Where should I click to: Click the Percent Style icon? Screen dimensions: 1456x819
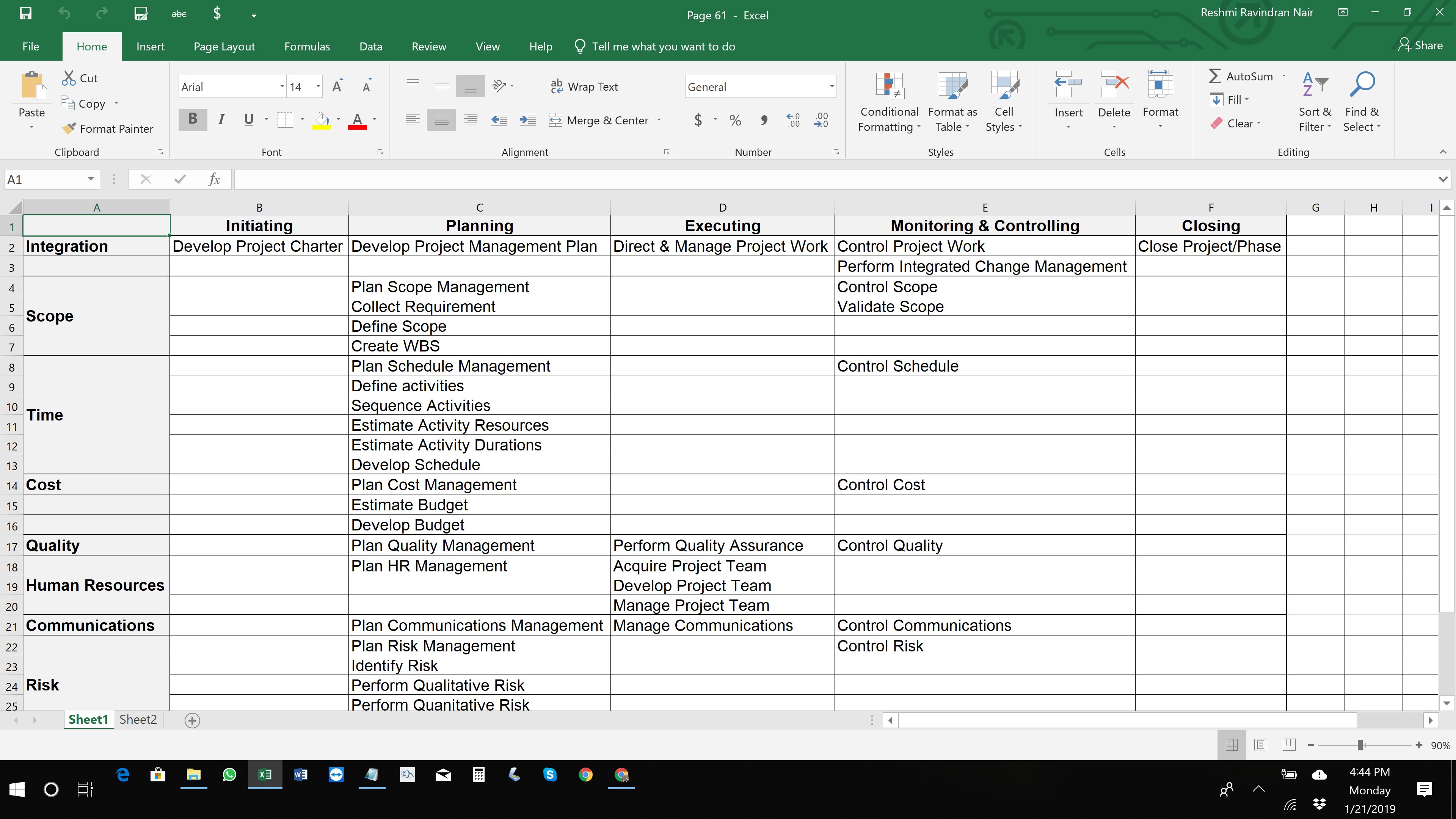pos(735,120)
